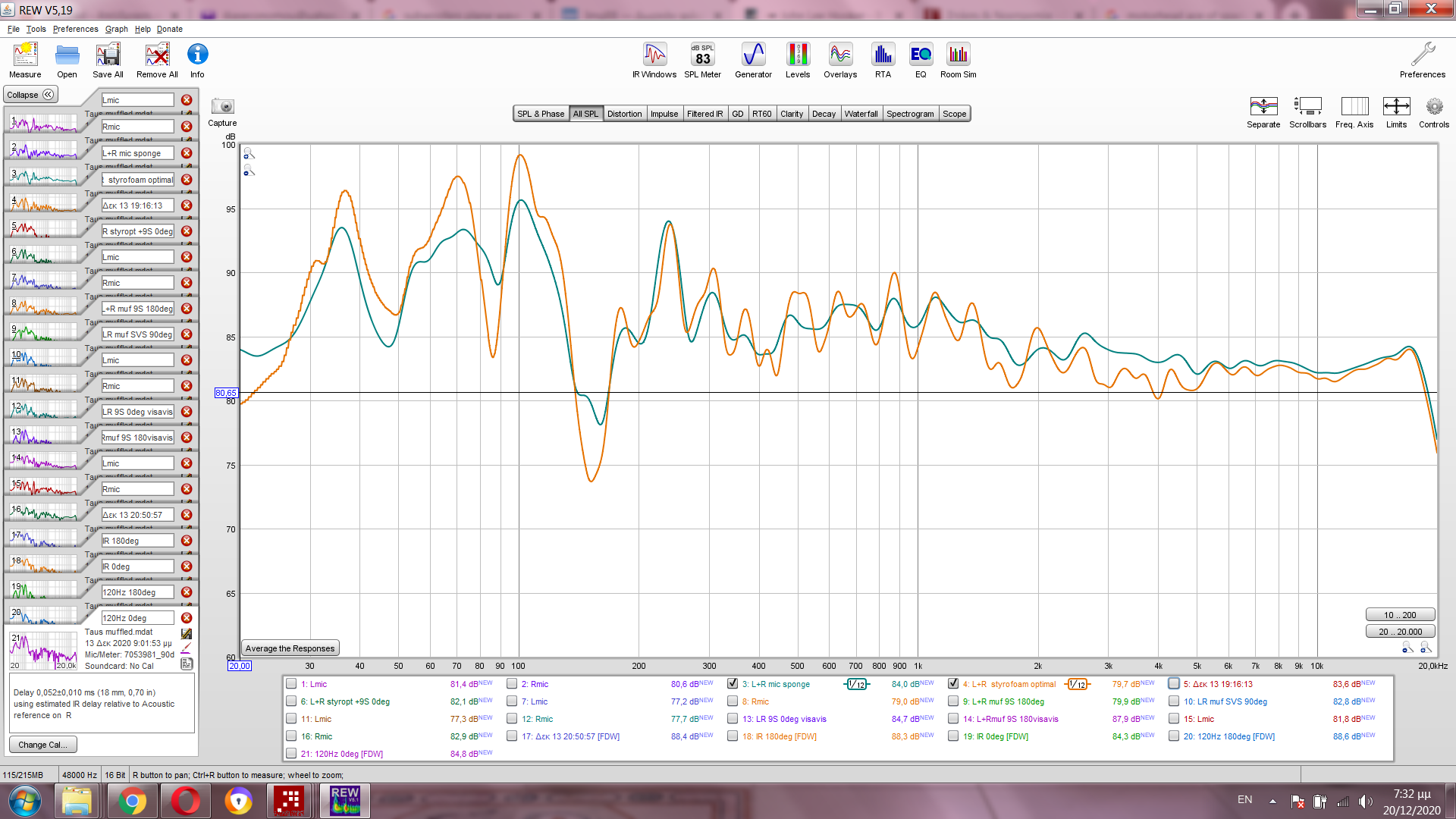
Task: Click Average the Responses button
Action: [x=290, y=648]
